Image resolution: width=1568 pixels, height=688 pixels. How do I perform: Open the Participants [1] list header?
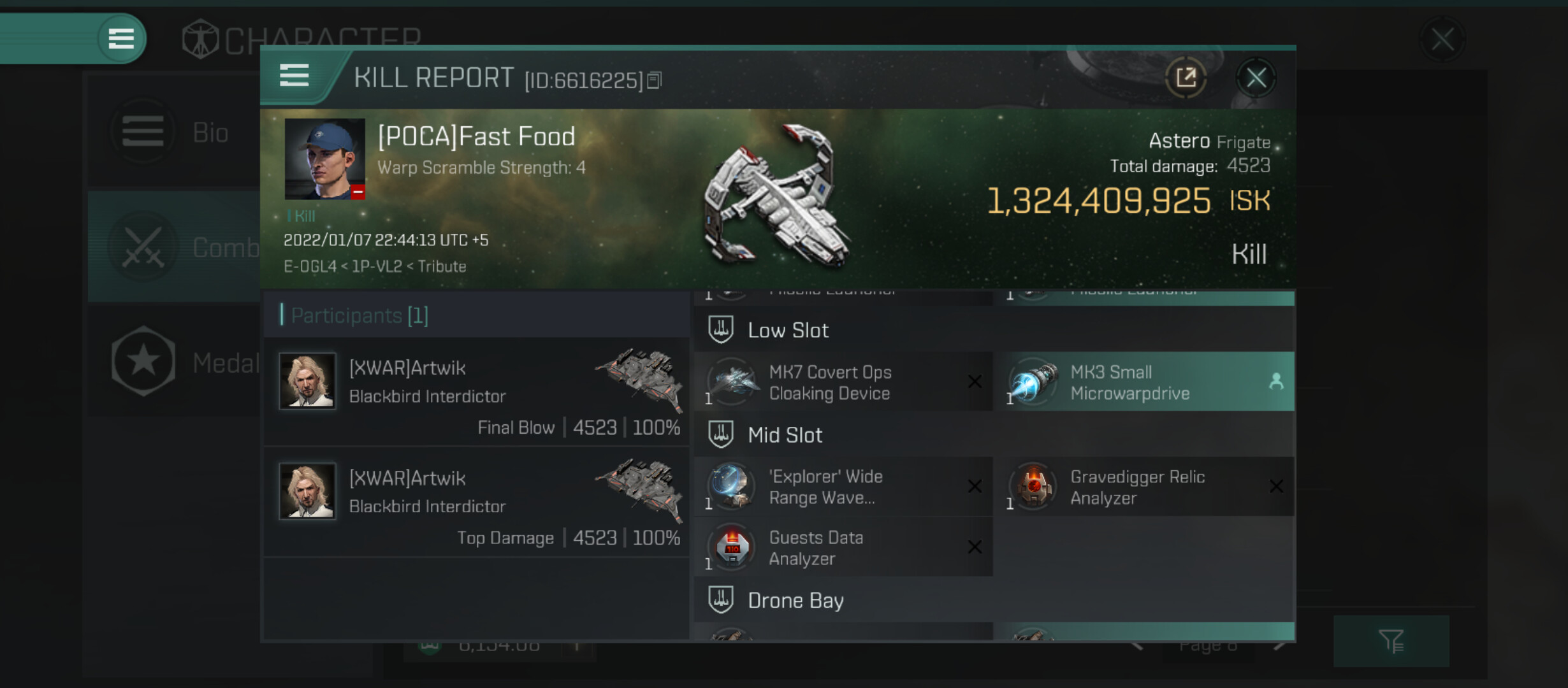point(359,315)
